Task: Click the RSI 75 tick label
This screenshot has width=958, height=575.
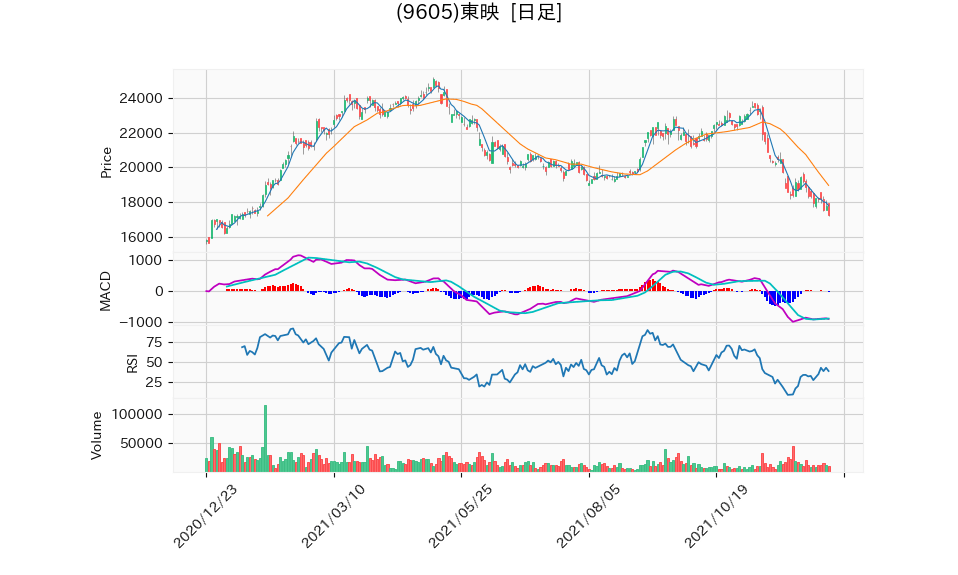Action: click(154, 342)
